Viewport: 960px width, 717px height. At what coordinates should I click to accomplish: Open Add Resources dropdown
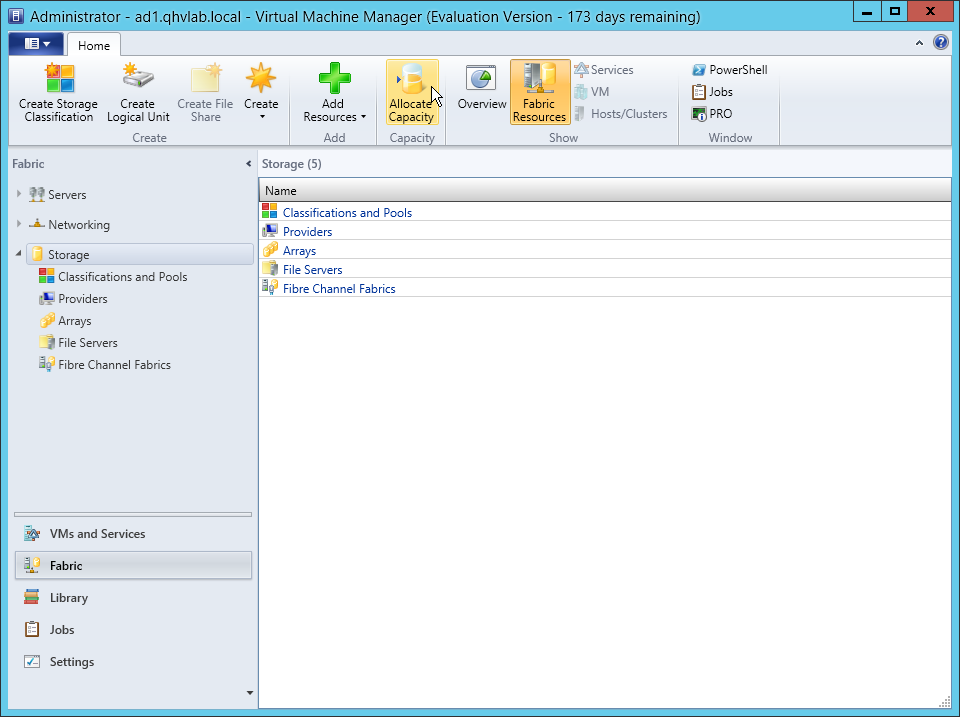pyautogui.click(x=334, y=93)
